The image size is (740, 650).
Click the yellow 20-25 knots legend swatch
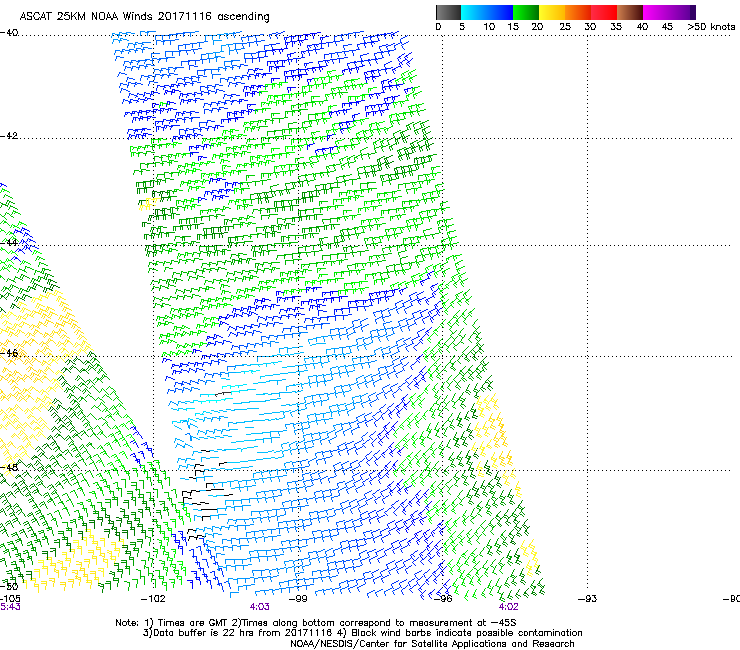coord(552,12)
